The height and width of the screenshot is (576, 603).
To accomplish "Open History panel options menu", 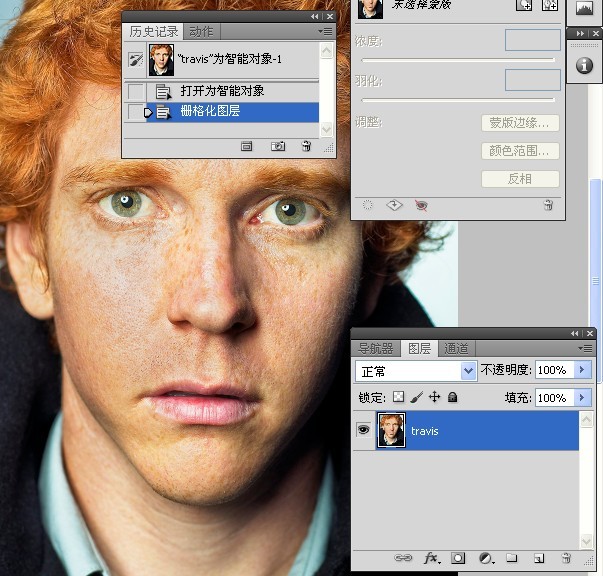I will pos(325,32).
